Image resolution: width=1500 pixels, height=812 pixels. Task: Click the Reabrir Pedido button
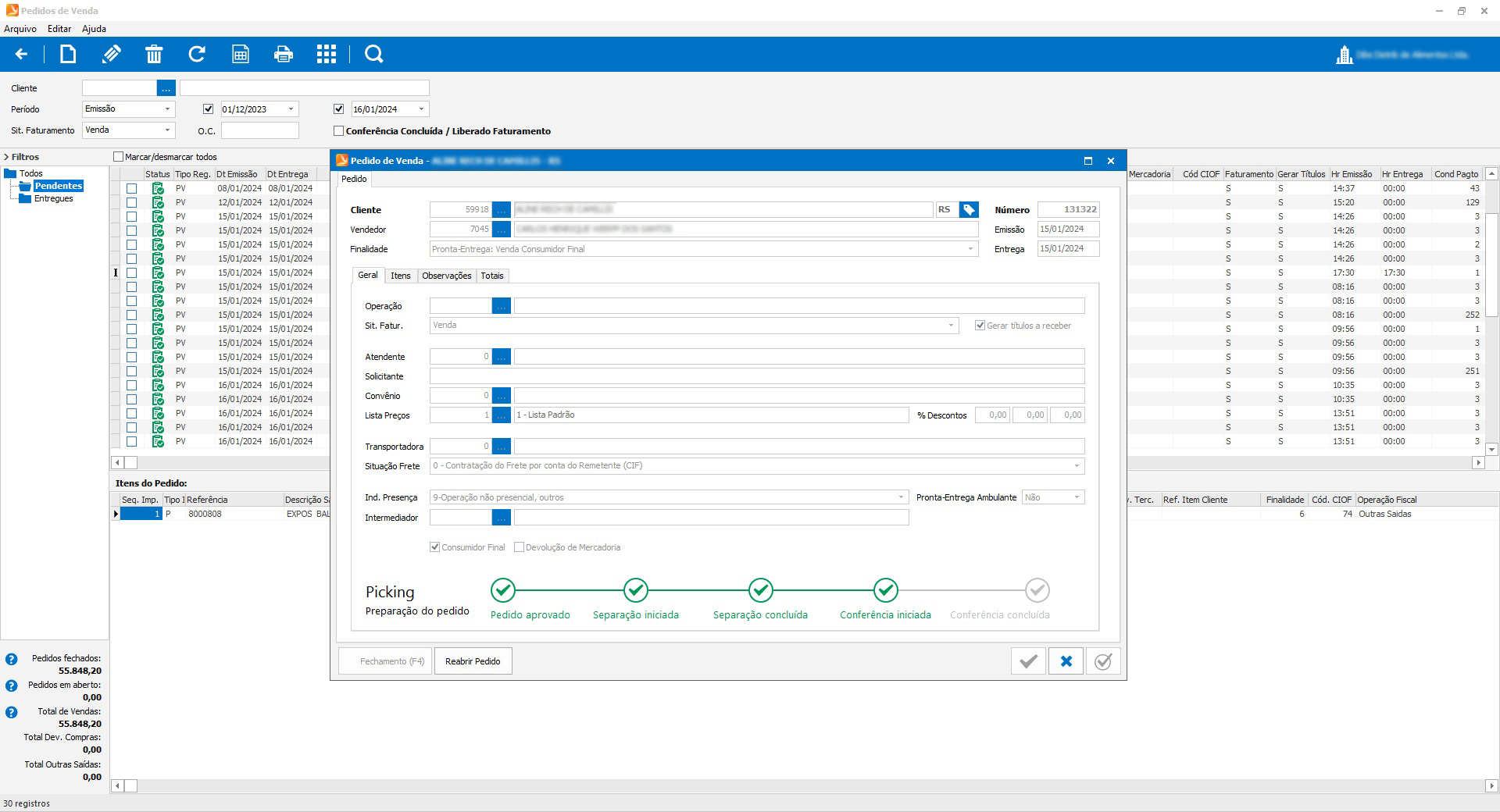click(473, 661)
